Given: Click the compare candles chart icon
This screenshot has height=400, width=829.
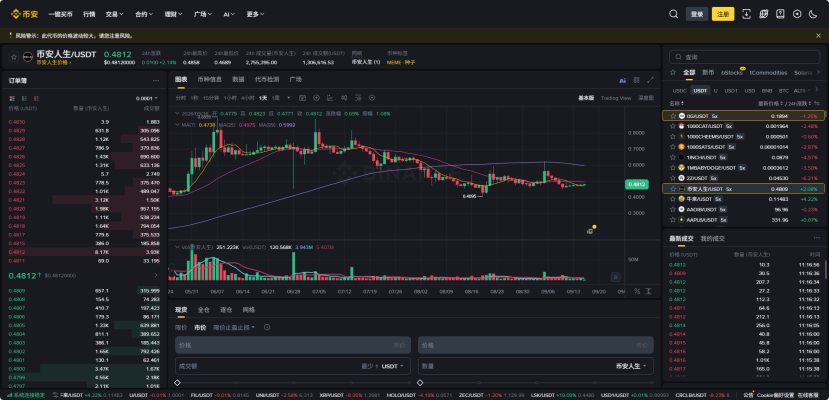Looking at the screenshot, I should [x=344, y=98].
